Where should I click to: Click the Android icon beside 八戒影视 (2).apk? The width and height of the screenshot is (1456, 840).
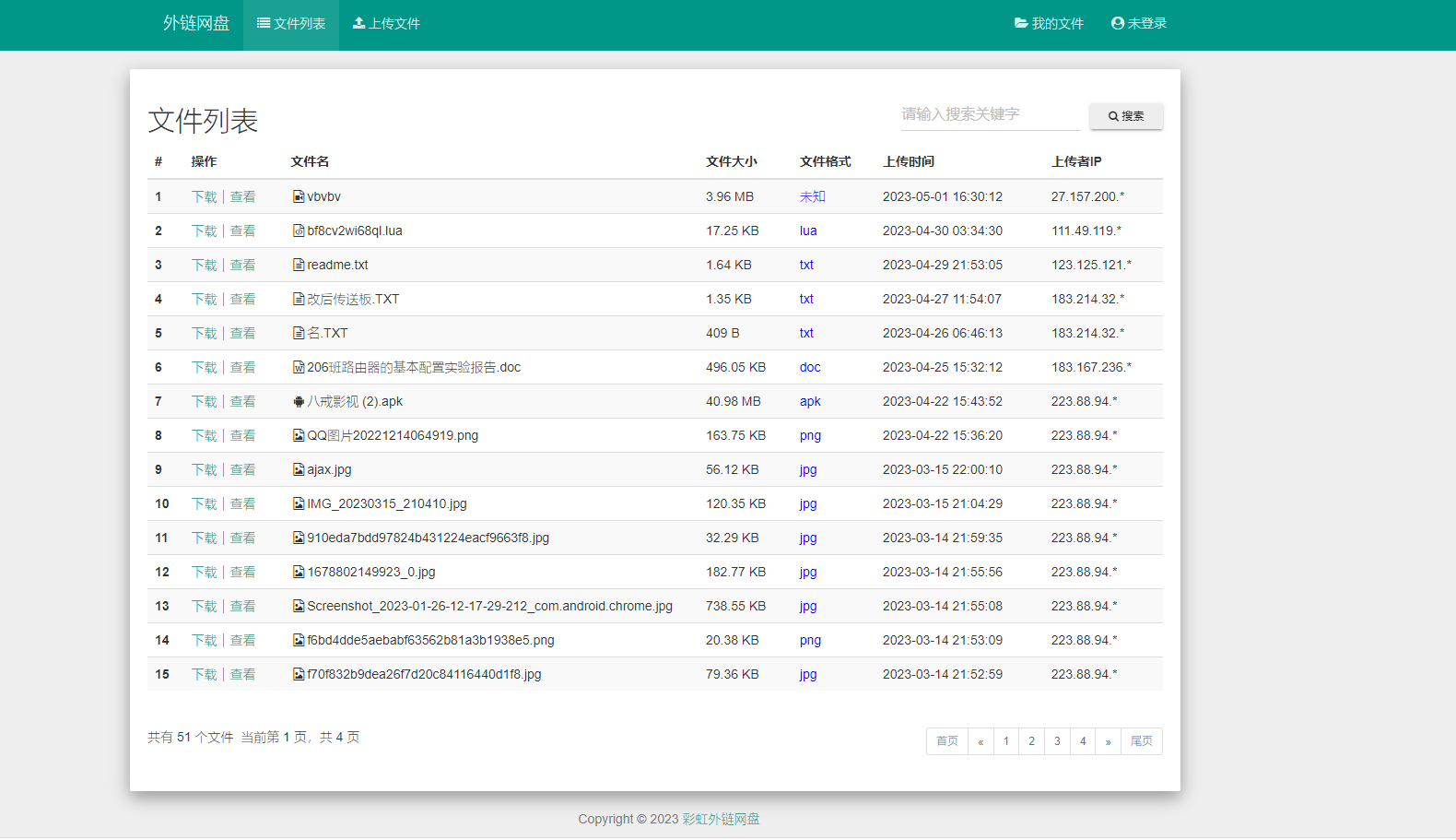pyautogui.click(x=299, y=402)
